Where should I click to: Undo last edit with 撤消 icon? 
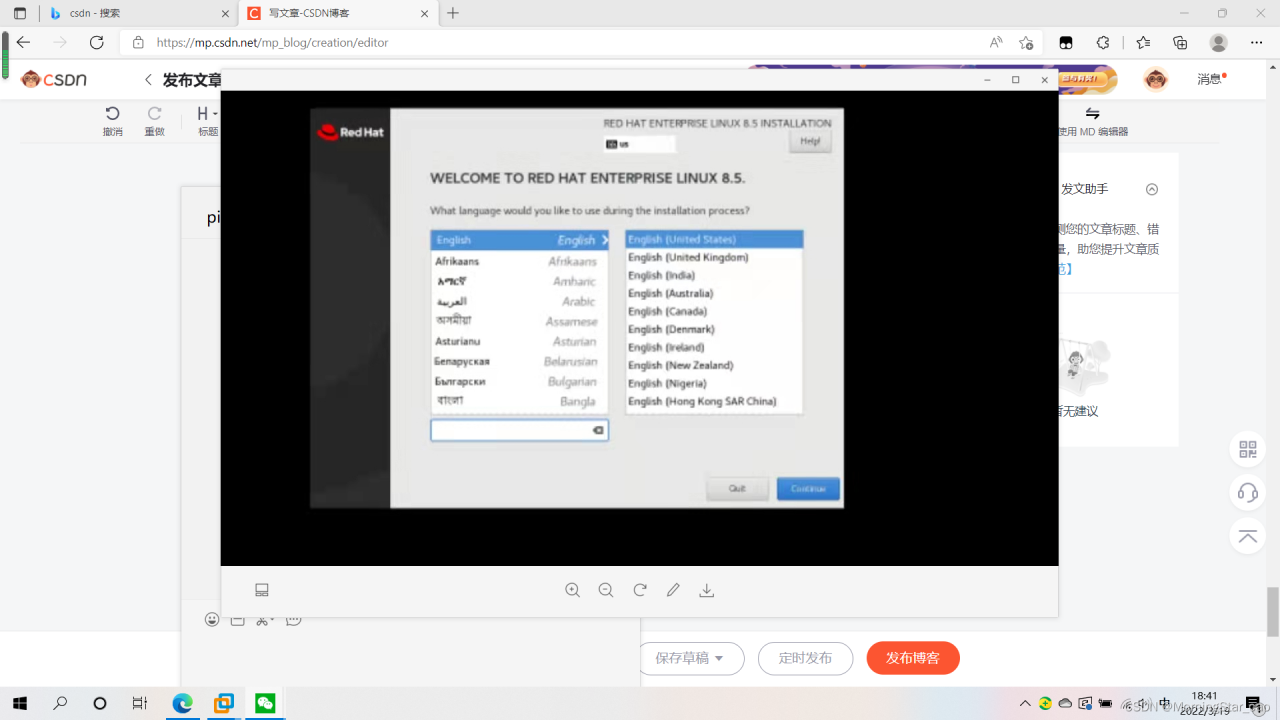112,121
